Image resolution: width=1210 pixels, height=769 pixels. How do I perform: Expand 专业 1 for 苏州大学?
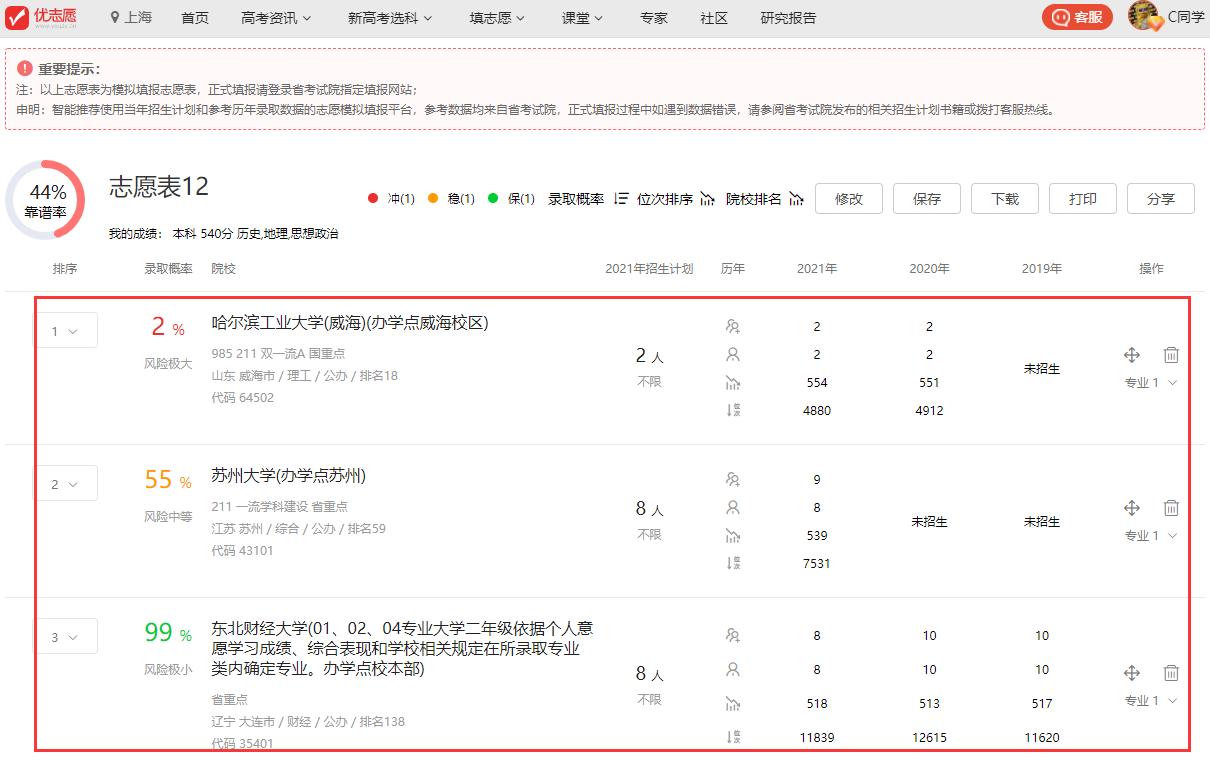click(1151, 535)
